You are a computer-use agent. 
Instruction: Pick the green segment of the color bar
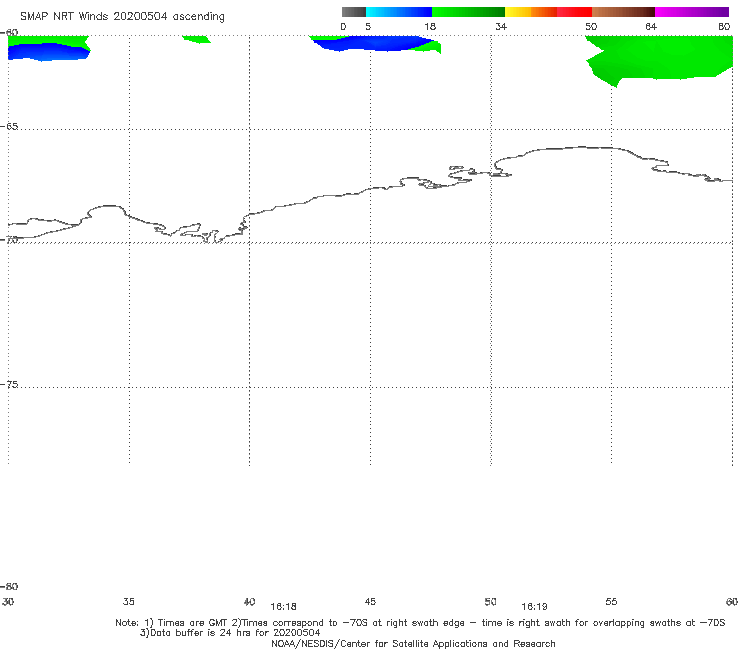point(469,12)
